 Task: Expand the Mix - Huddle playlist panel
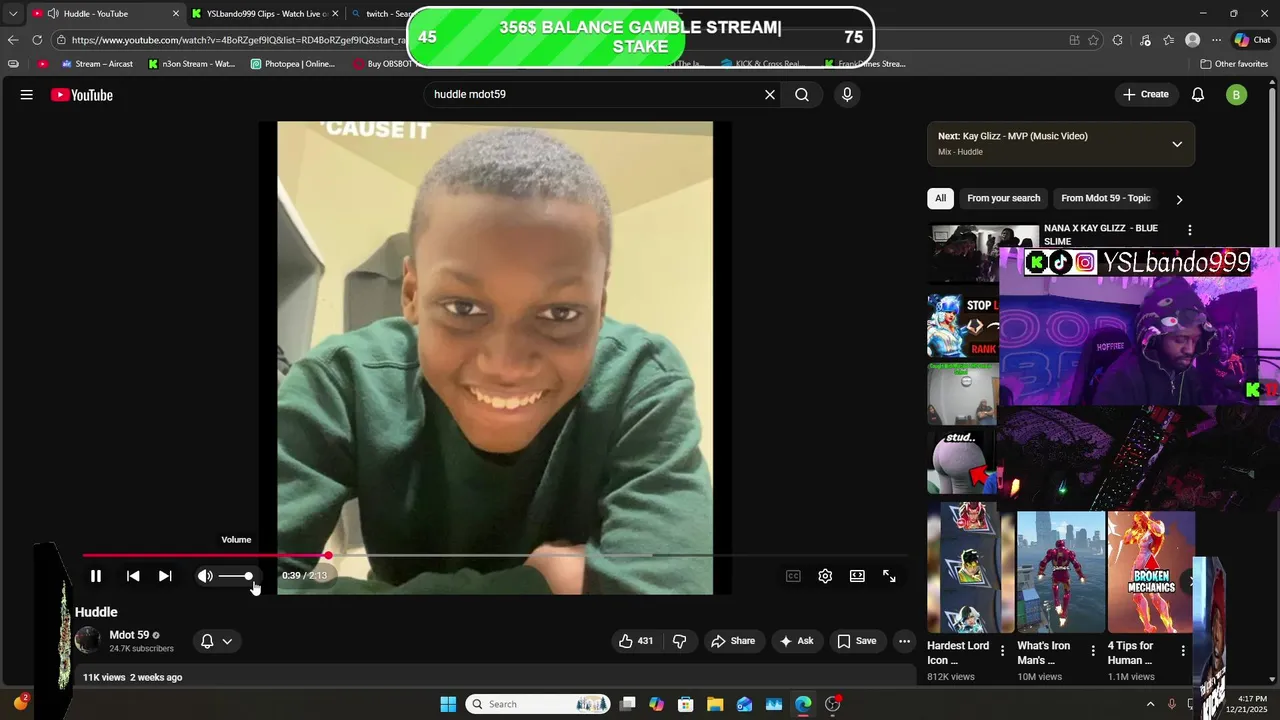1177,144
